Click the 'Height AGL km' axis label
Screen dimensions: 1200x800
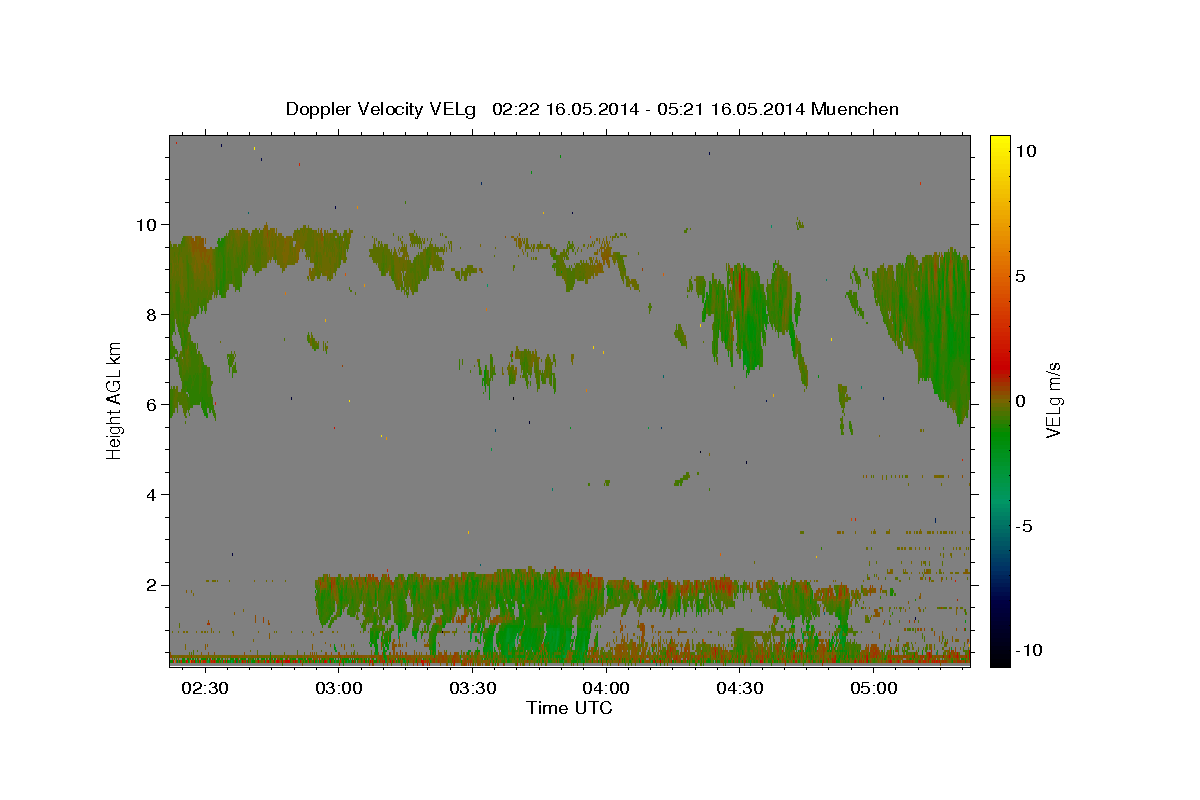pos(115,400)
